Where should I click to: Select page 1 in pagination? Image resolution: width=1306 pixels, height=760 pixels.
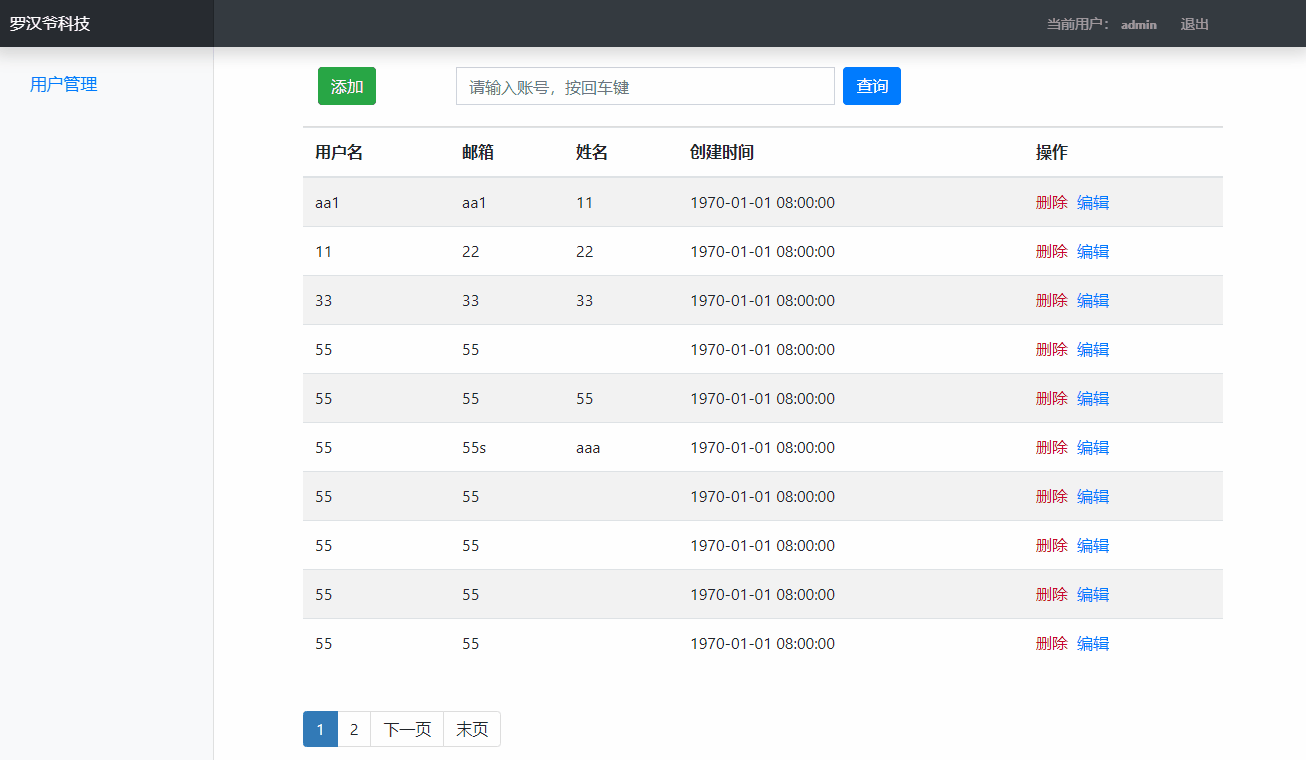pyautogui.click(x=320, y=729)
